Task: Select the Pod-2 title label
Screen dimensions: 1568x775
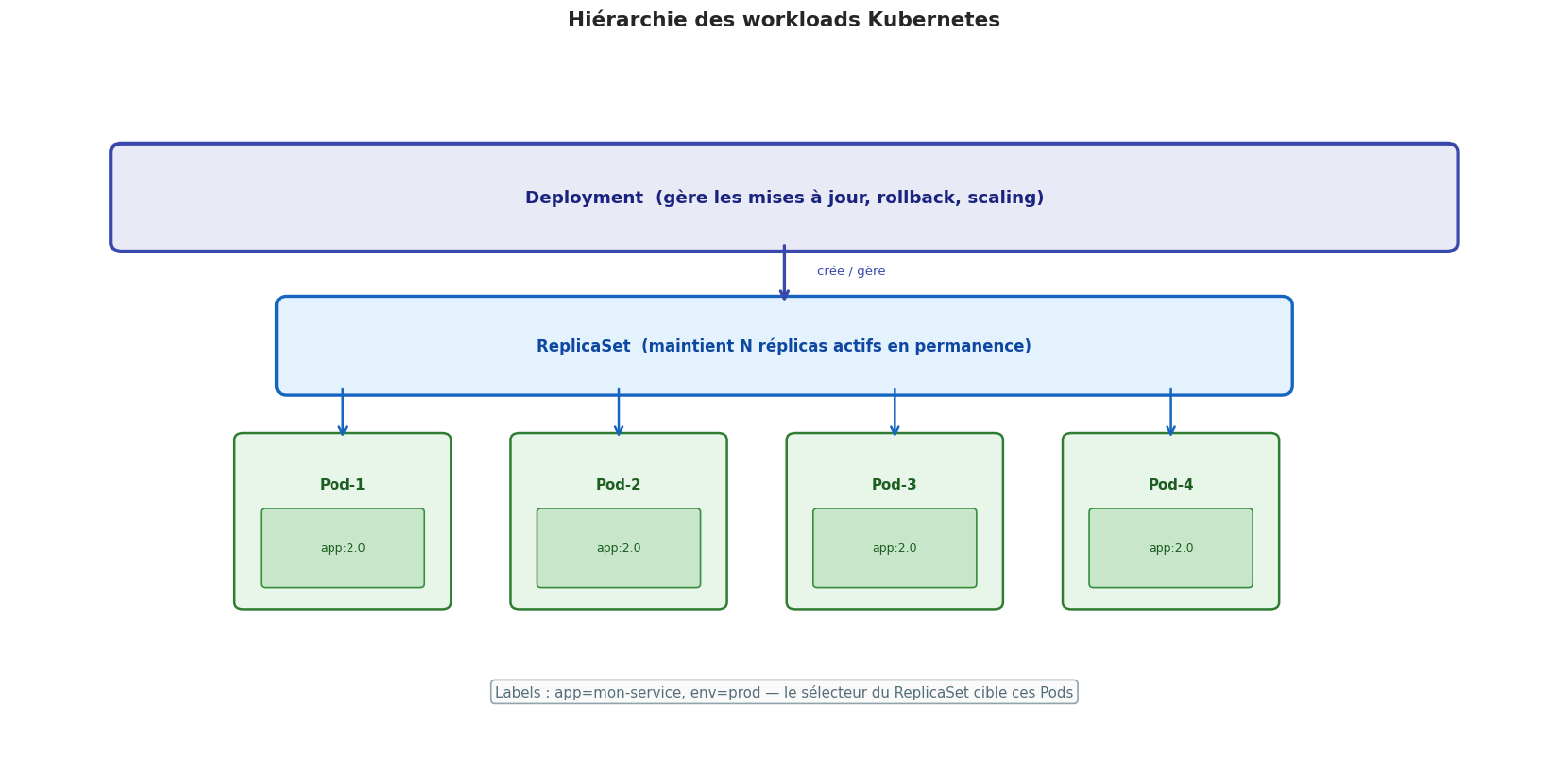Action: click(x=619, y=485)
